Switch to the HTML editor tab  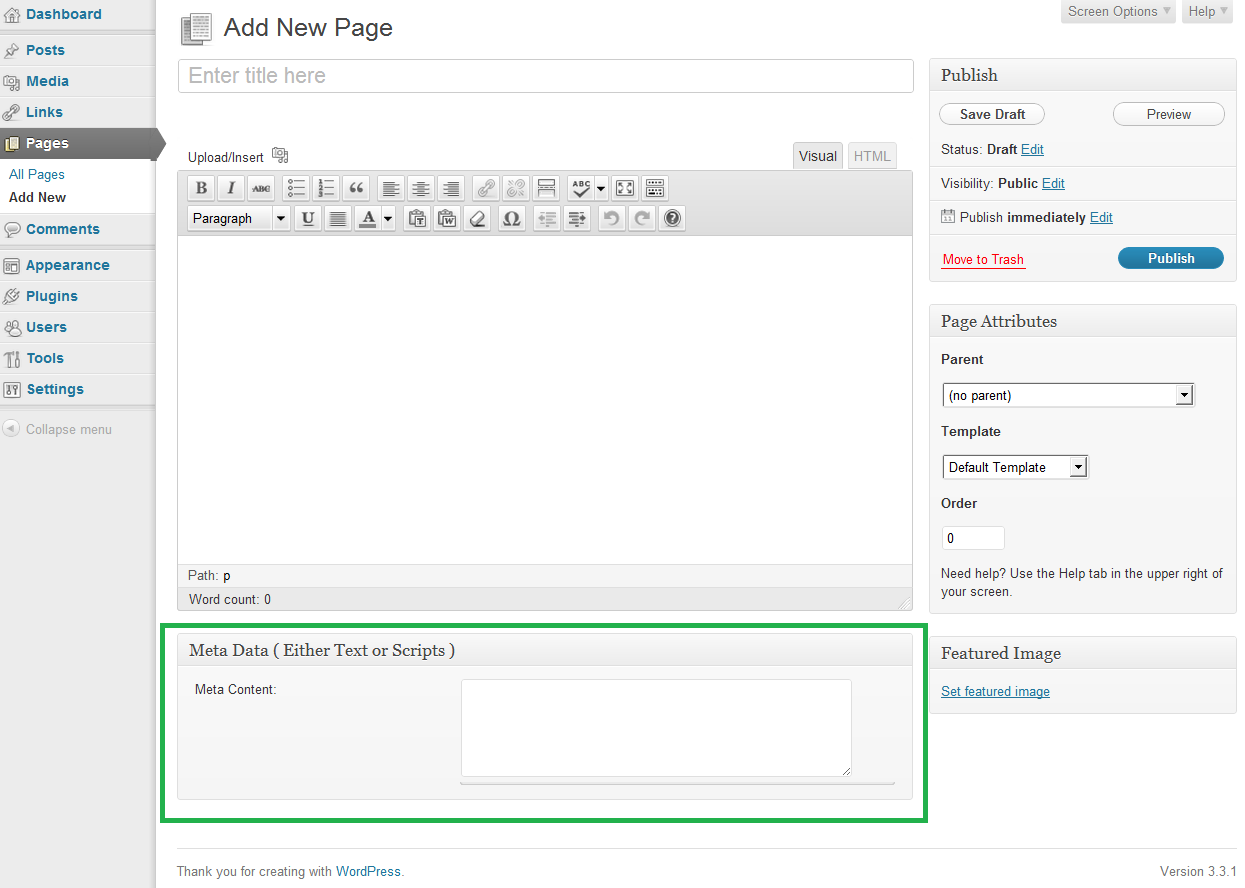coord(871,156)
